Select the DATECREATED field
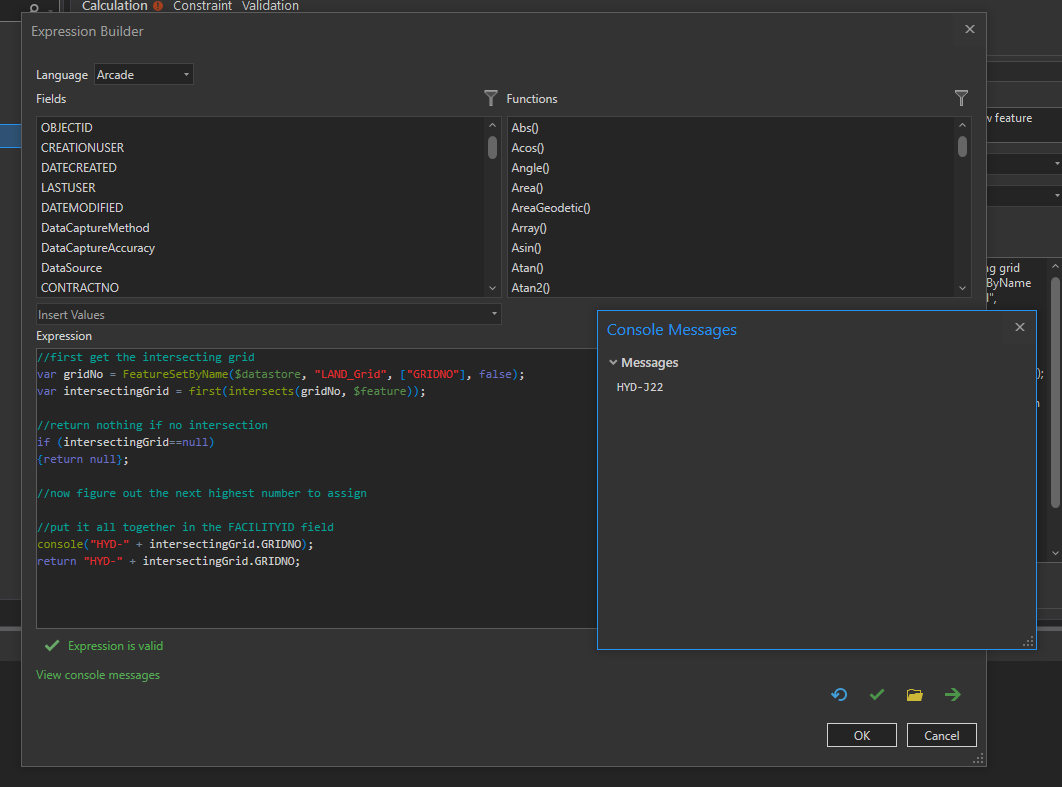 coord(79,168)
